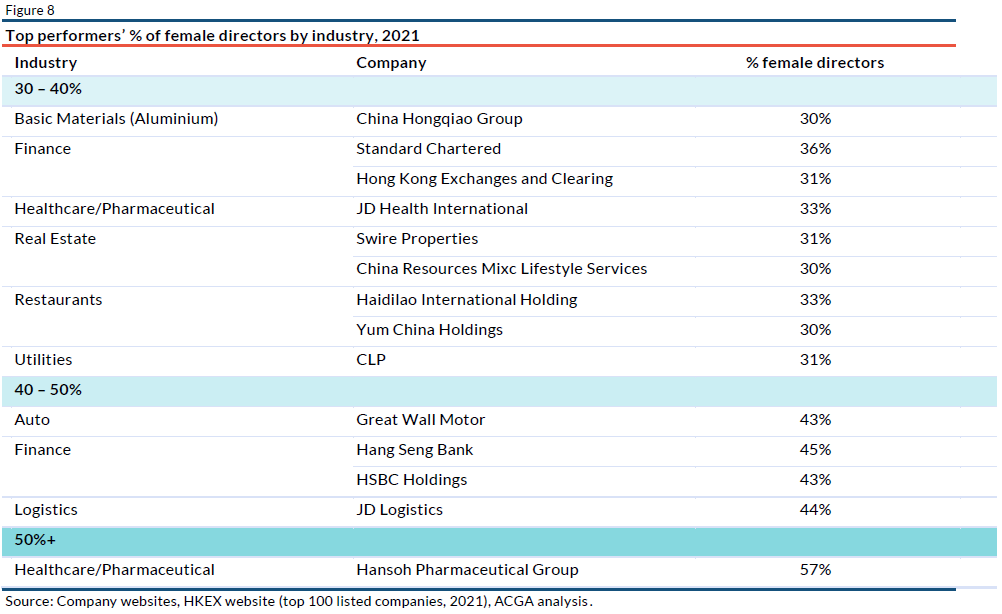Click the 57% value for Hansoh Pharmaceutical
The image size is (1002, 614).
(x=815, y=570)
